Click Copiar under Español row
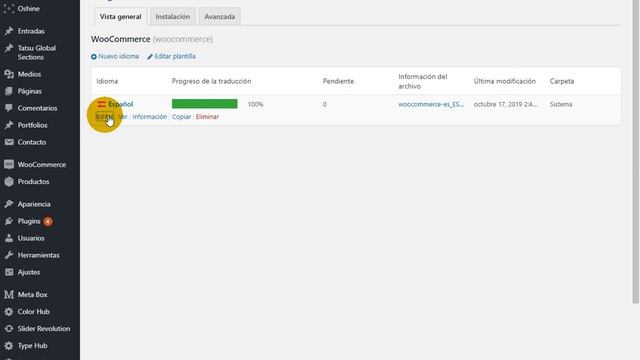This screenshot has height=360, width=640. pos(181,117)
